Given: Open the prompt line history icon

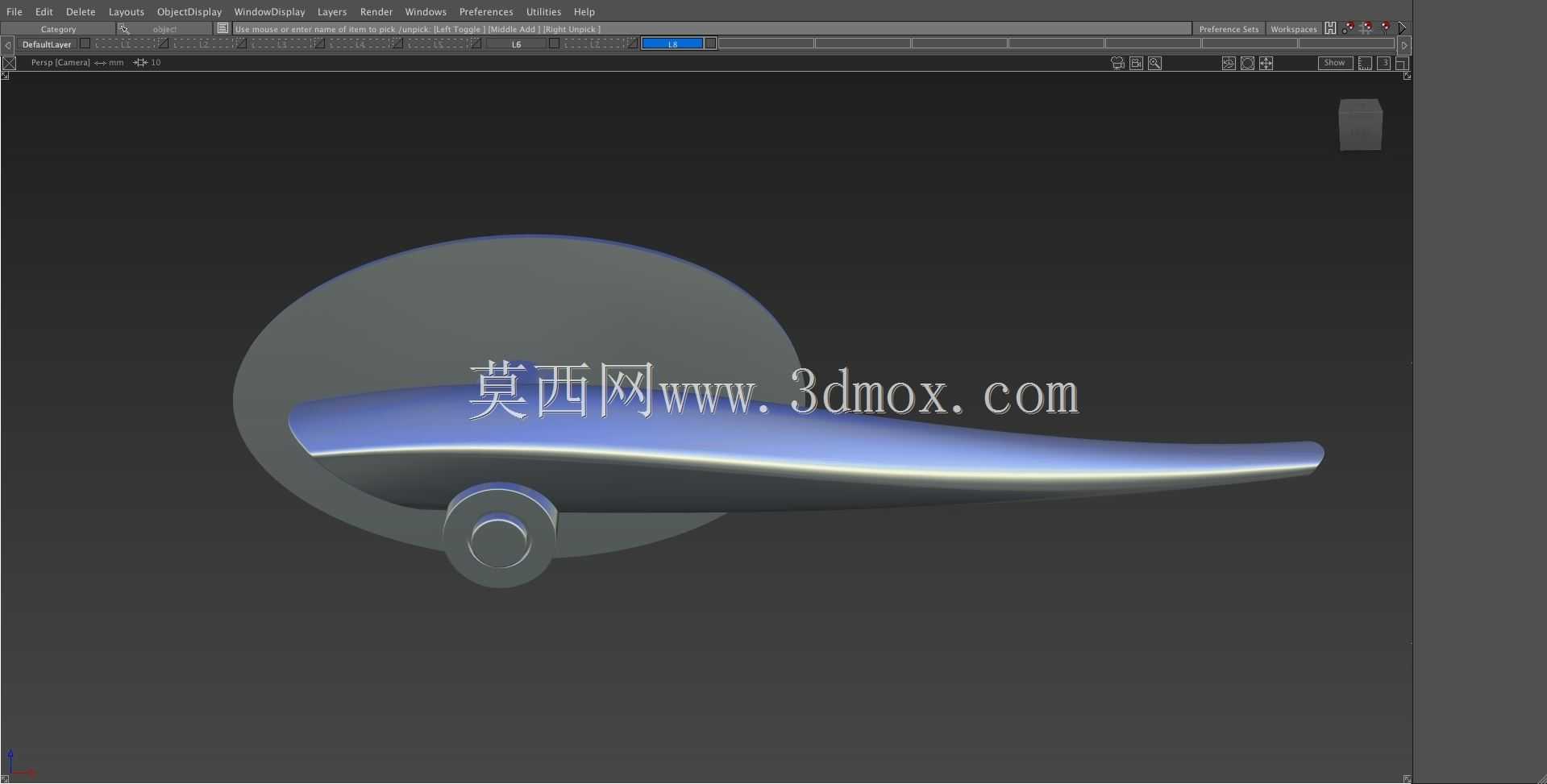Looking at the screenshot, I should click(222, 28).
